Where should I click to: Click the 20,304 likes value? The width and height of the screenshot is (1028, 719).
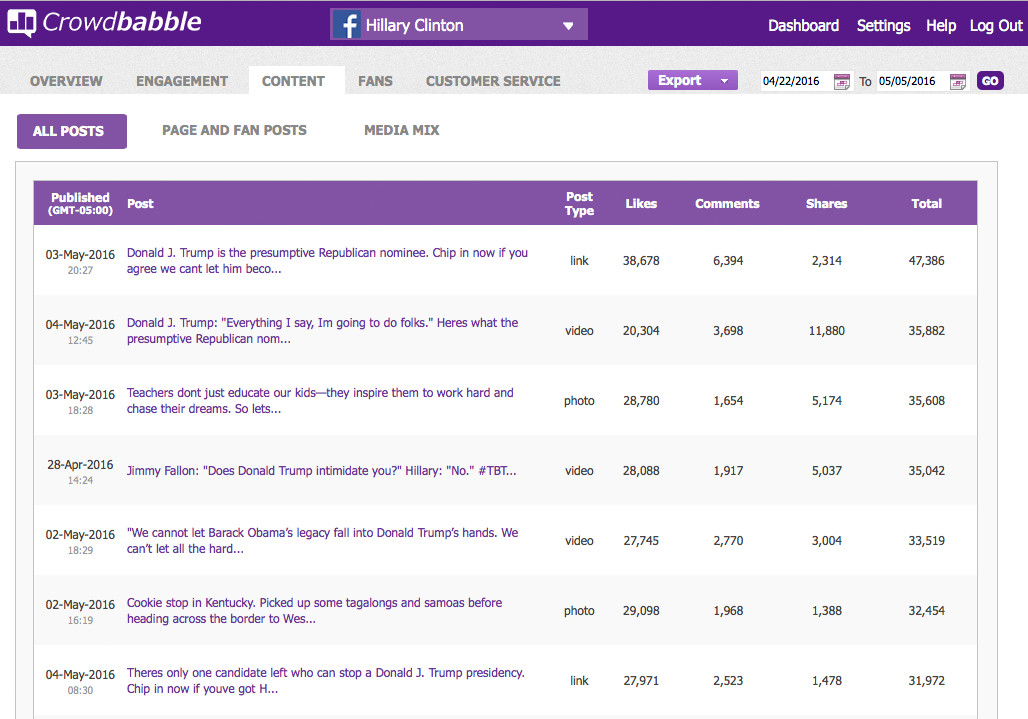[641, 331]
